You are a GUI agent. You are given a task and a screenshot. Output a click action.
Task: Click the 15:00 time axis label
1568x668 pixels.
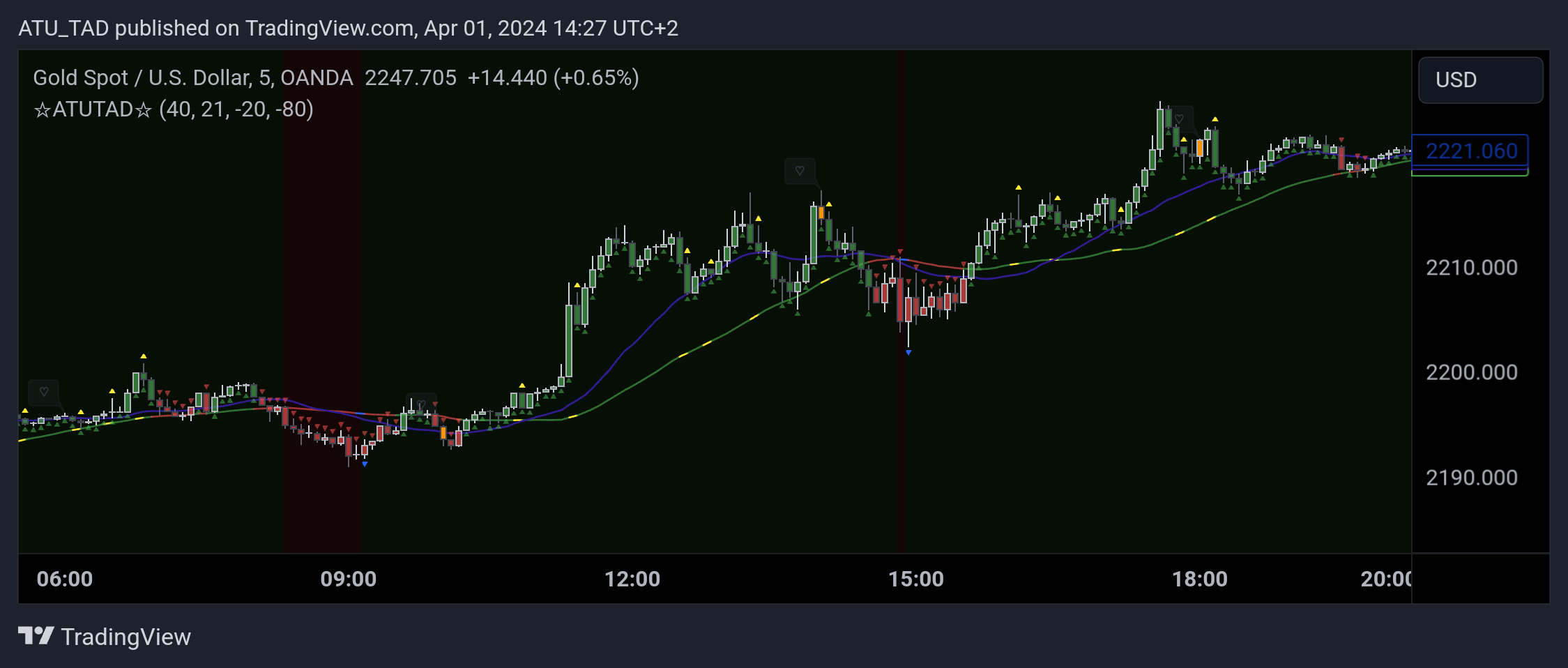click(x=916, y=579)
